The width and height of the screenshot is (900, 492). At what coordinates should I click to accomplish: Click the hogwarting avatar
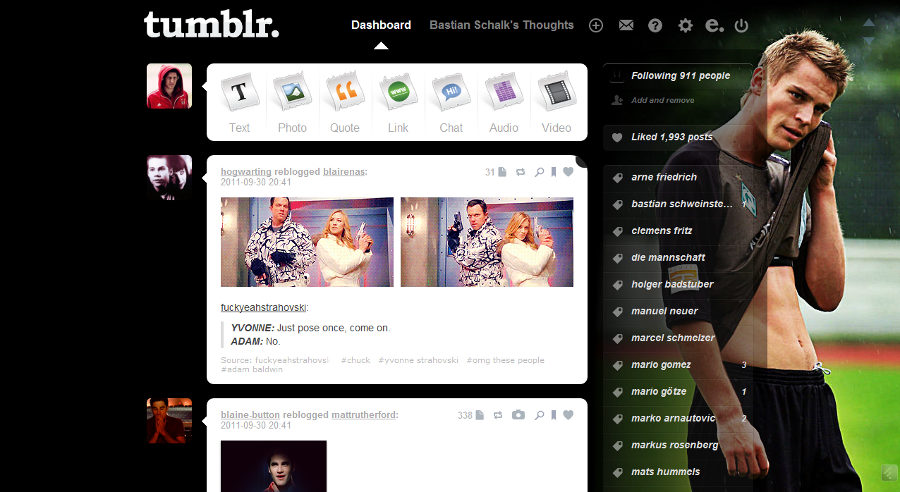click(169, 177)
